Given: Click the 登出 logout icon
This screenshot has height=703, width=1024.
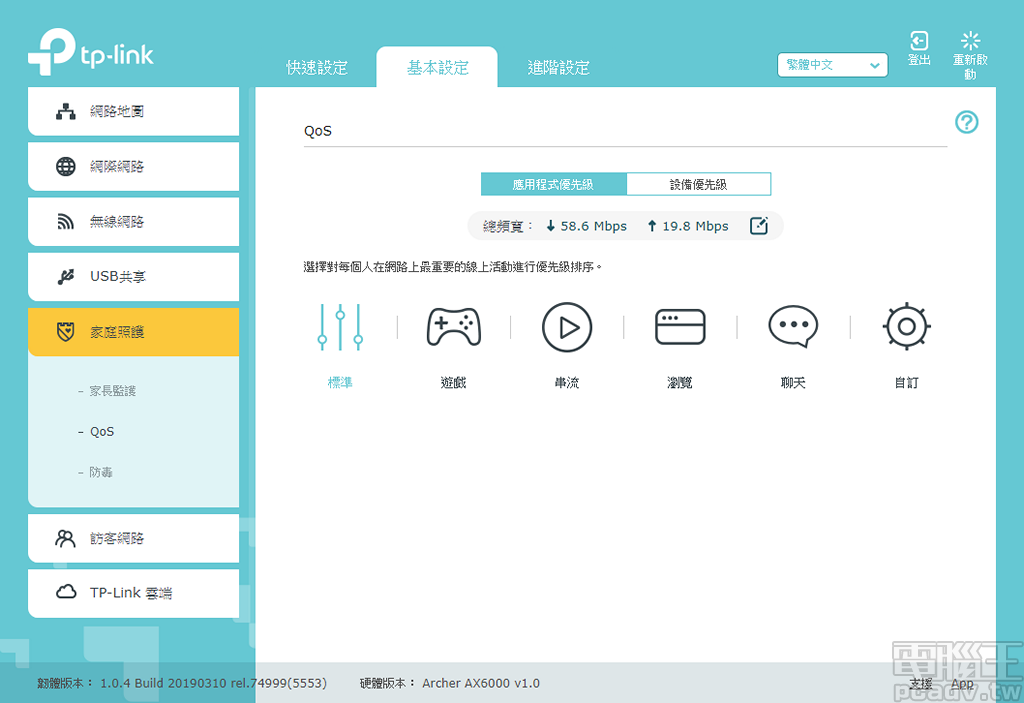Looking at the screenshot, I should (x=919, y=41).
